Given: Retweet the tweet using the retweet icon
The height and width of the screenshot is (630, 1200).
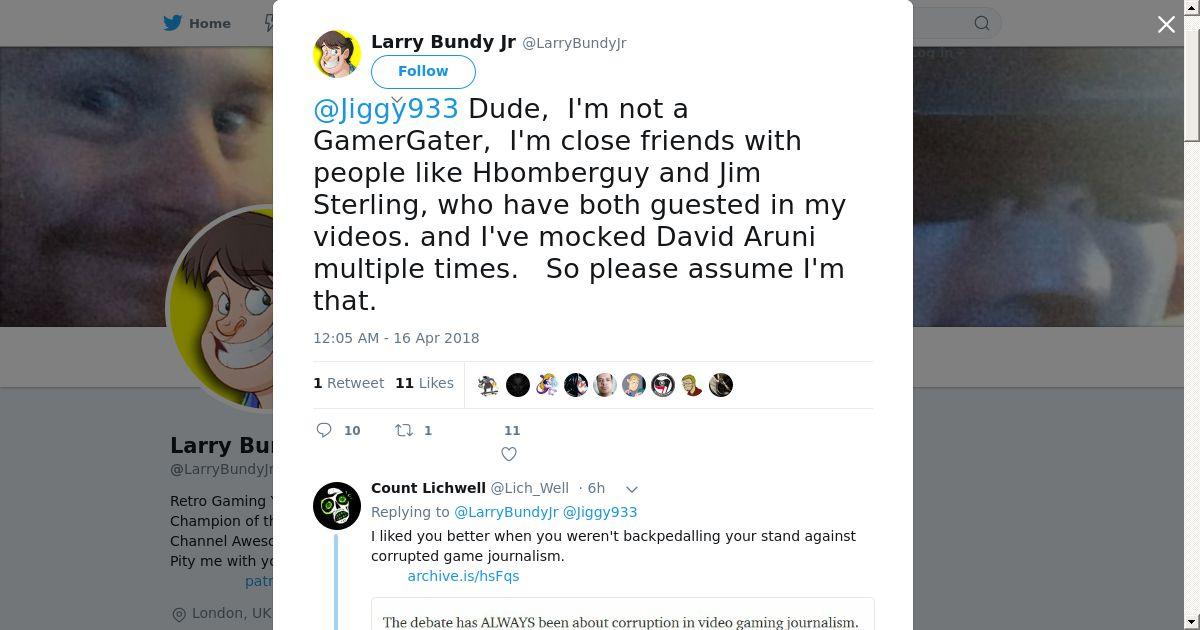Looking at the screenshot, I should click(404, 430).
